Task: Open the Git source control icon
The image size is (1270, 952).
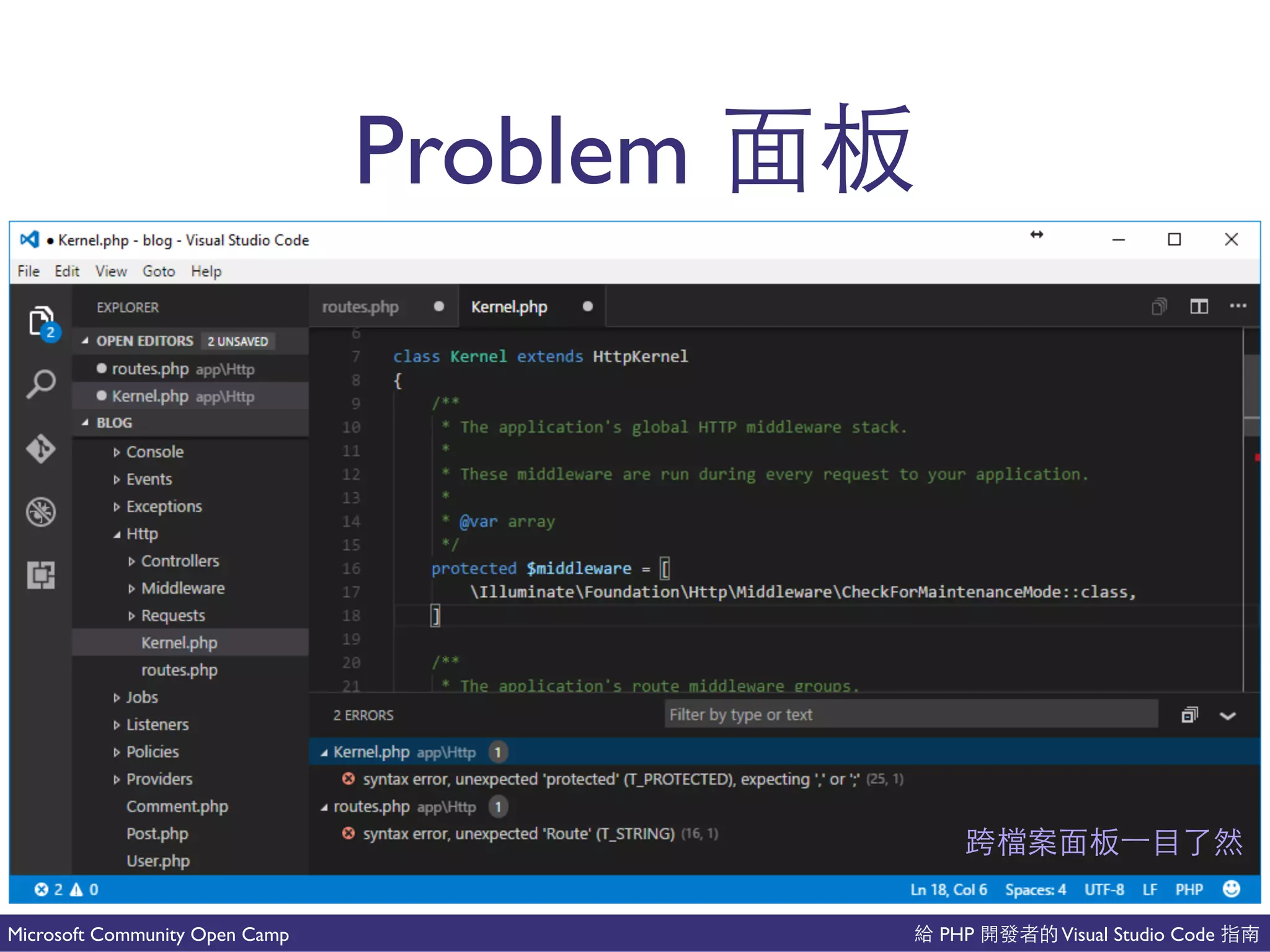Action: (41, 449)
